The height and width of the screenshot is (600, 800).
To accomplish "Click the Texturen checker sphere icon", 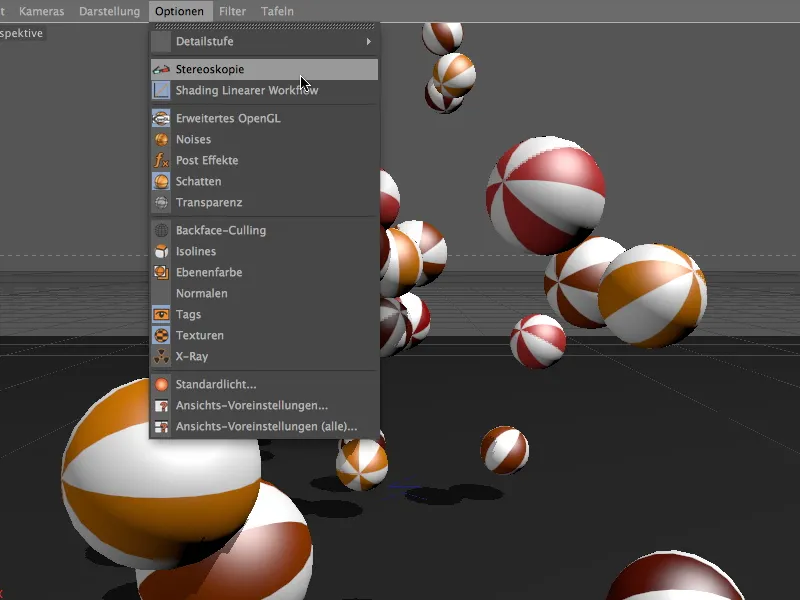I will [x=161, y=335].
